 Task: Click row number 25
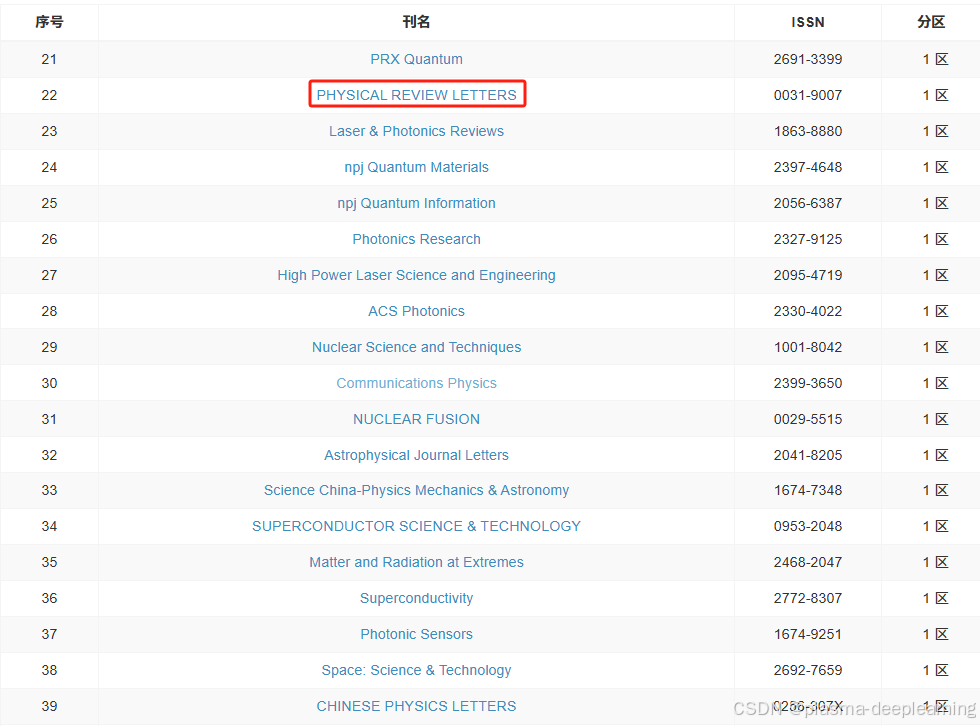coord(49,203)
